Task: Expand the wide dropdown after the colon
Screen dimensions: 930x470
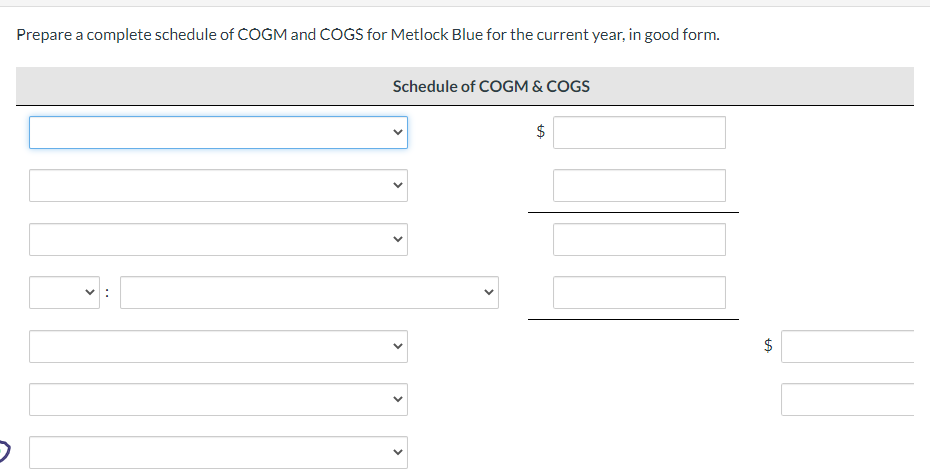Action: (x=309, y=292)
